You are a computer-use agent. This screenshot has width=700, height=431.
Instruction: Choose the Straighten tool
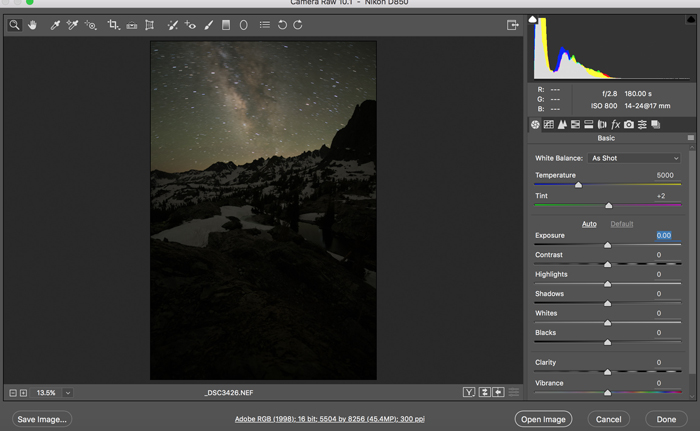131,25
